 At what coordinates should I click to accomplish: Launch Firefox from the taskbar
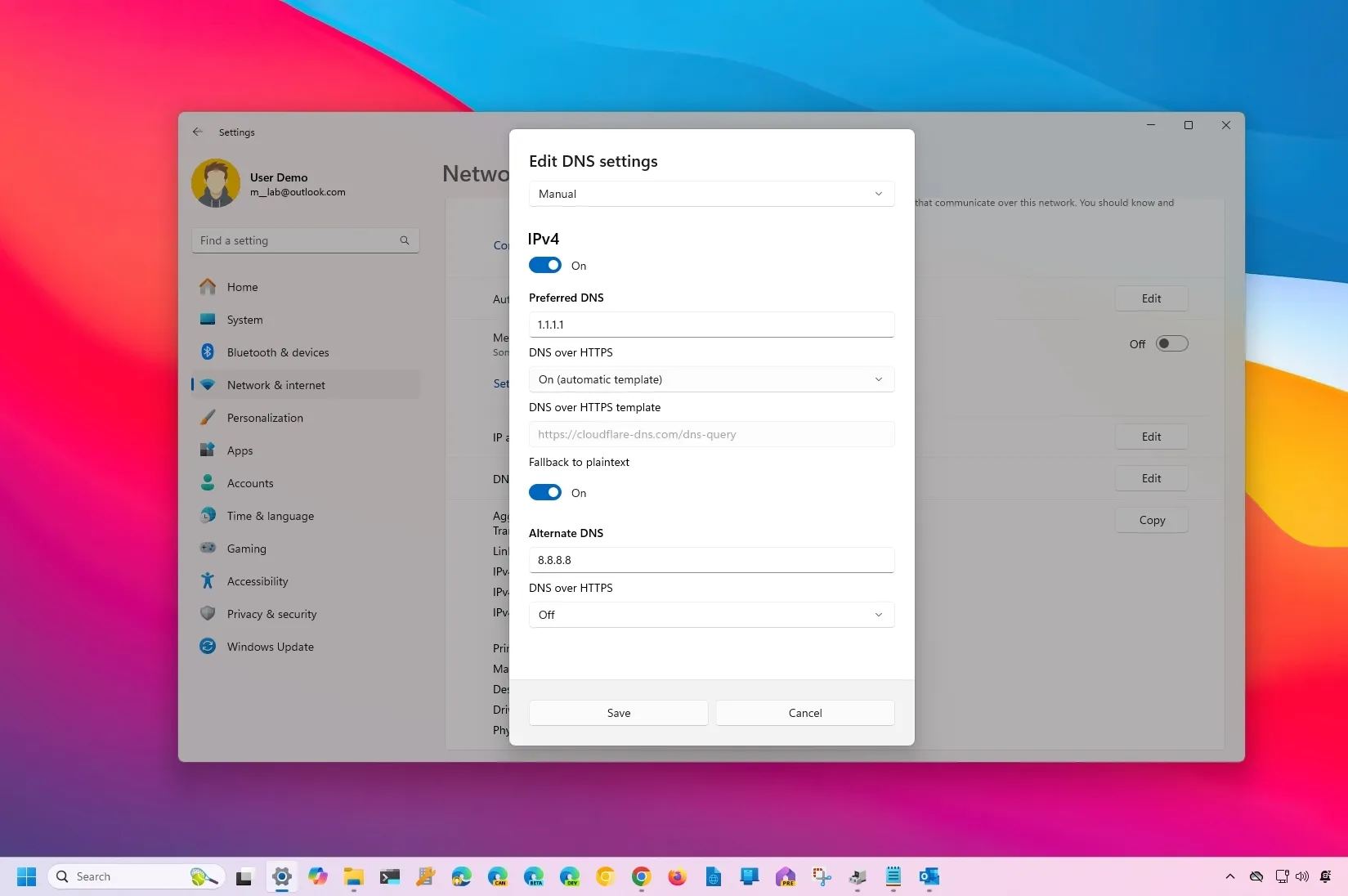tap(678, 877)
